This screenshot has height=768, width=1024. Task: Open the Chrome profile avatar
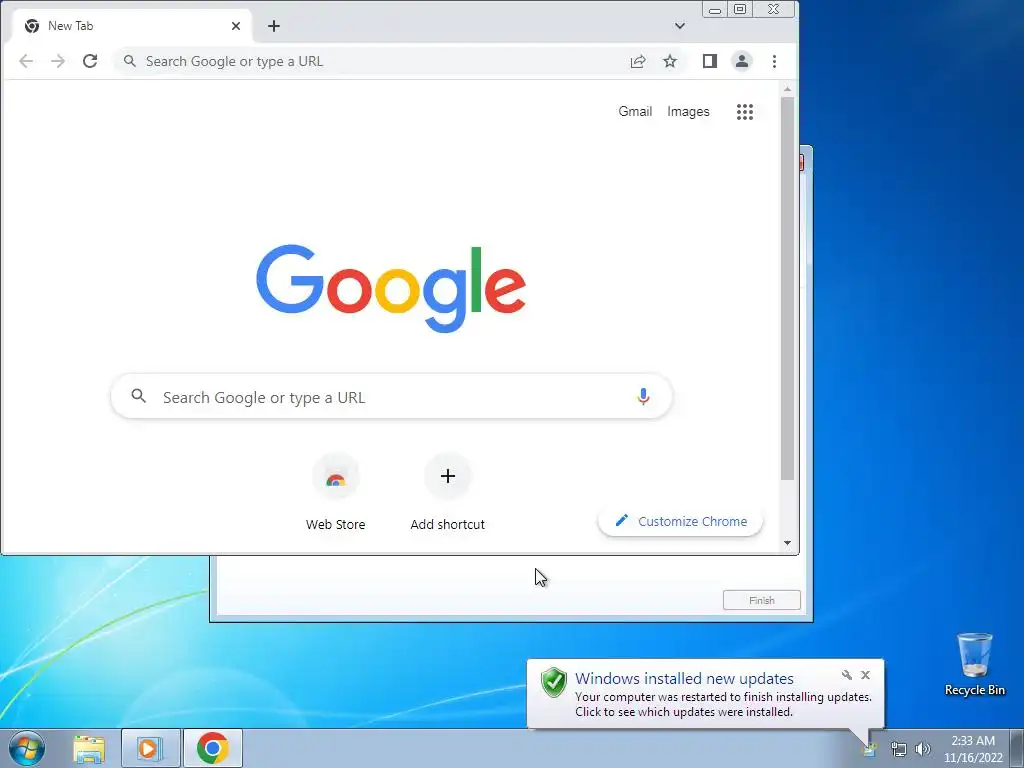click(x=742, y=61)
